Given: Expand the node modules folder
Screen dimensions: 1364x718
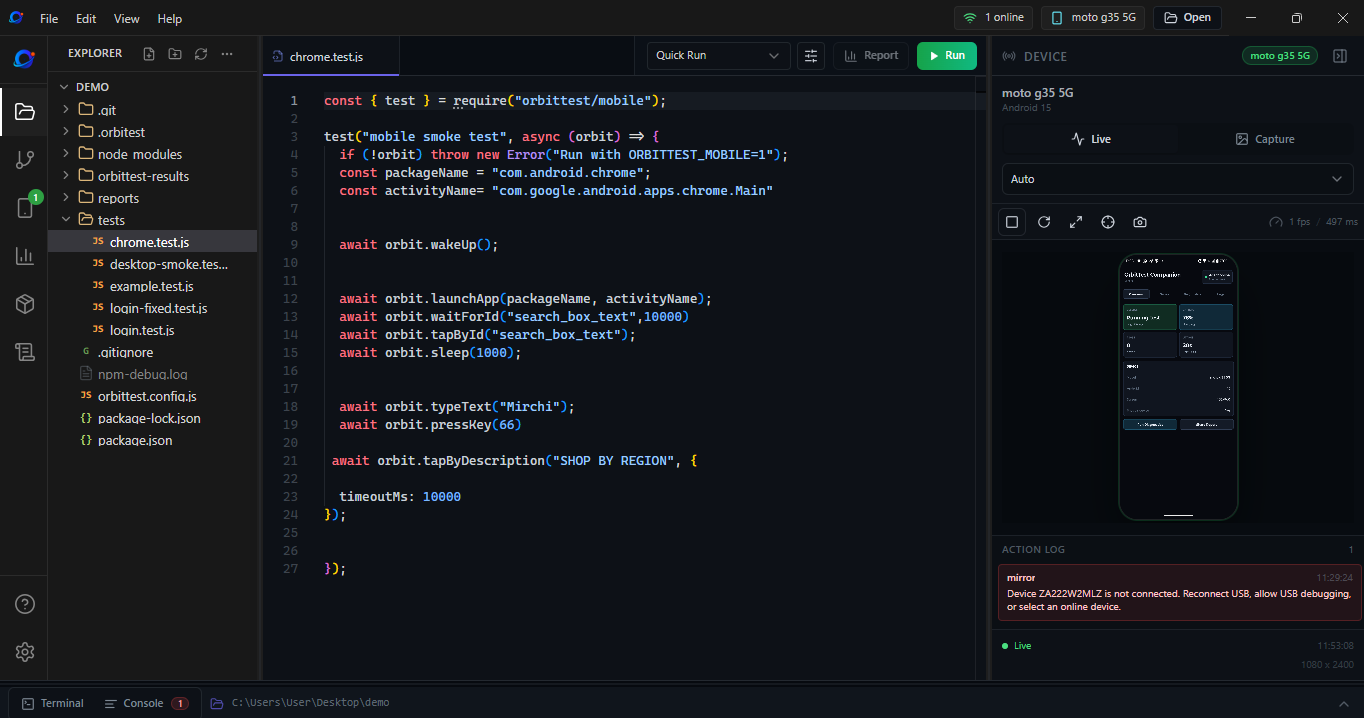Looking at the screenshot, I should 152,154.
